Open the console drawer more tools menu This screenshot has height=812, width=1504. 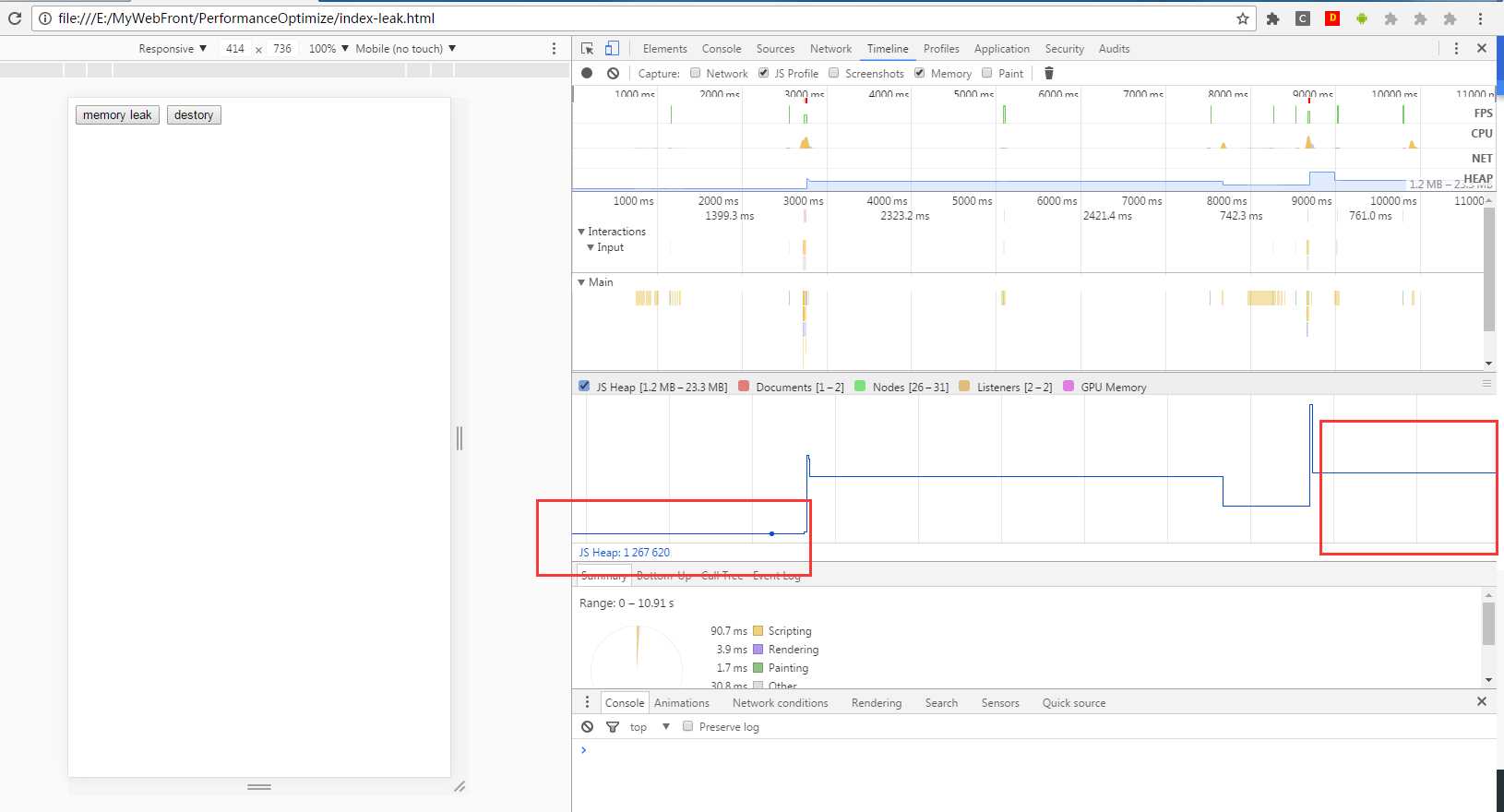click(x=588, y=703)
